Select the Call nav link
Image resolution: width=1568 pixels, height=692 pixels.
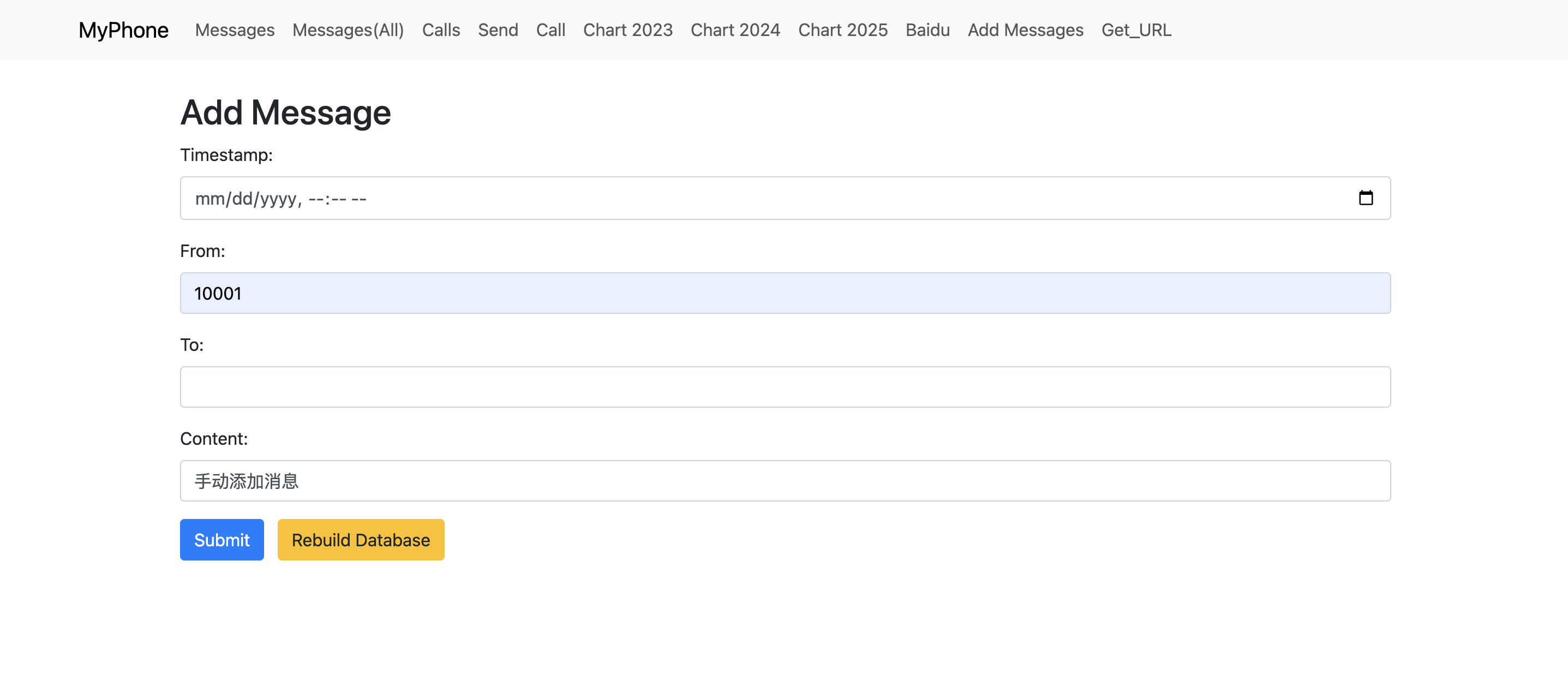(x=550, y=30)
